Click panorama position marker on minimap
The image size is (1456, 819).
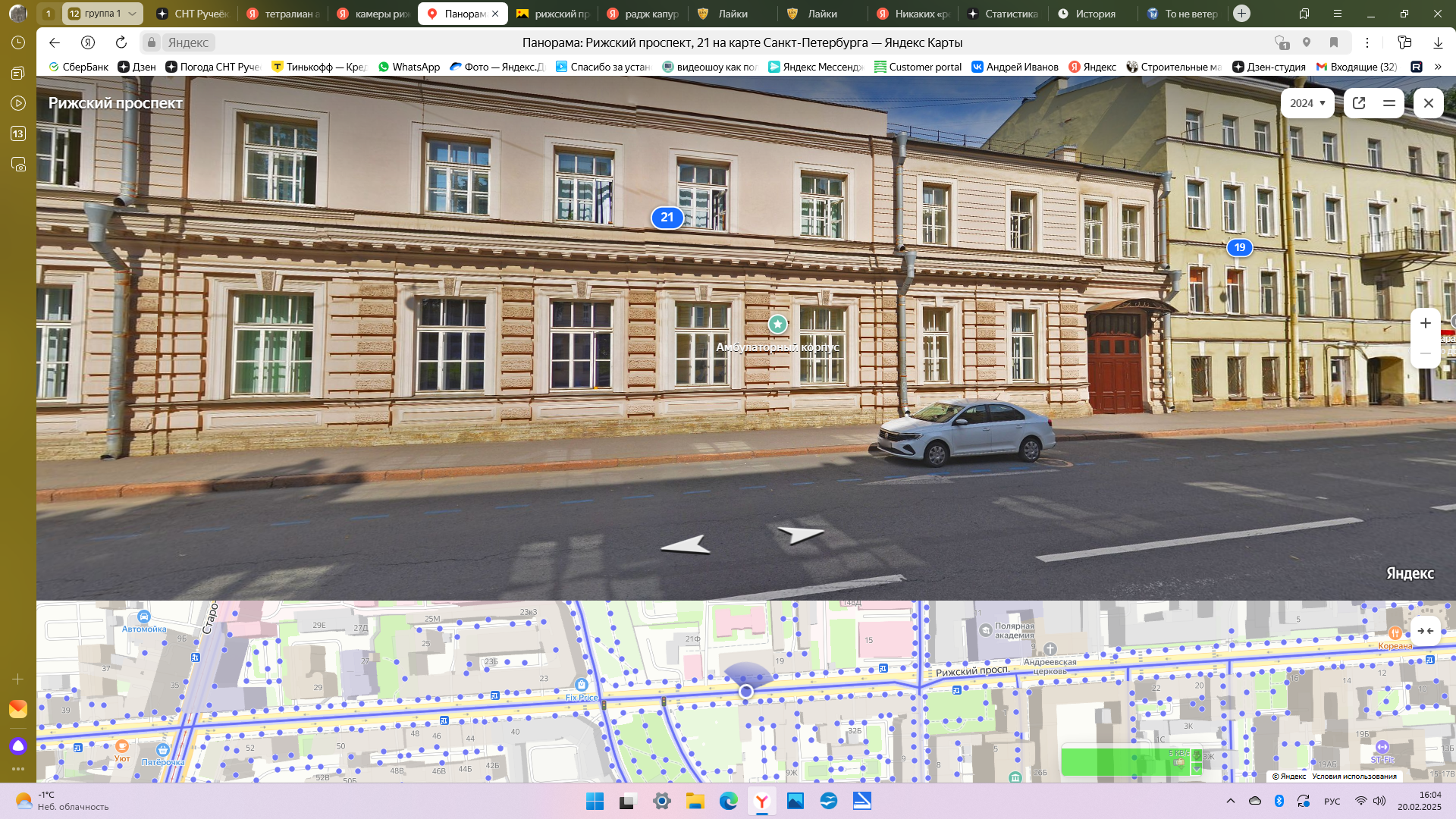(x=746, y=692)
